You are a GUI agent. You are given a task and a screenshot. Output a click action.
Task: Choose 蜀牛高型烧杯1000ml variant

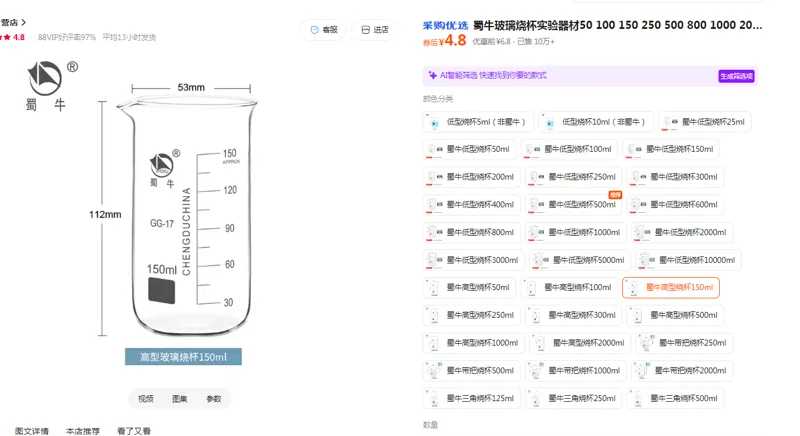(x=473, y=343)
